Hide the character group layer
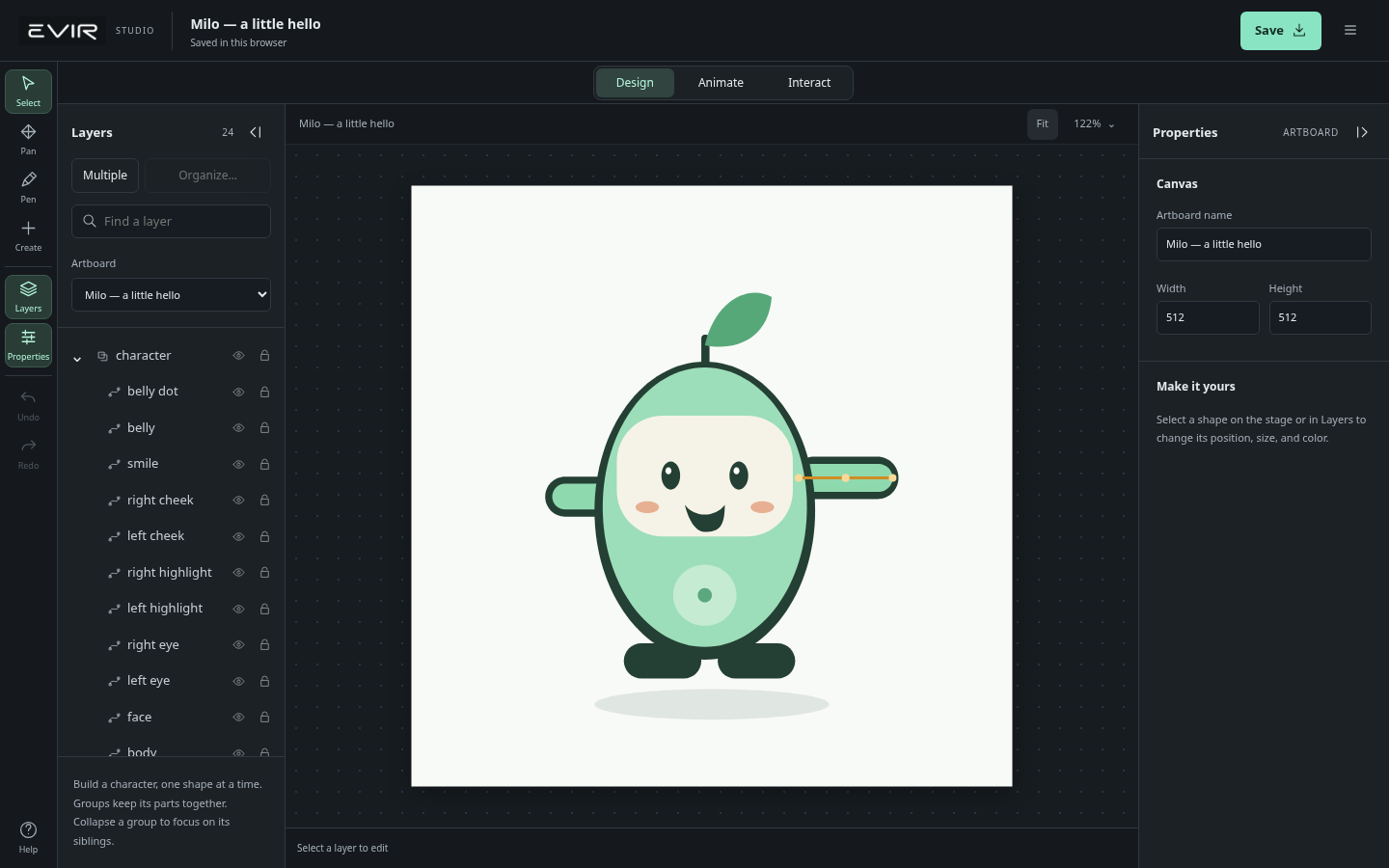This screenshot has width=1389, height=868. click(238, 356)
